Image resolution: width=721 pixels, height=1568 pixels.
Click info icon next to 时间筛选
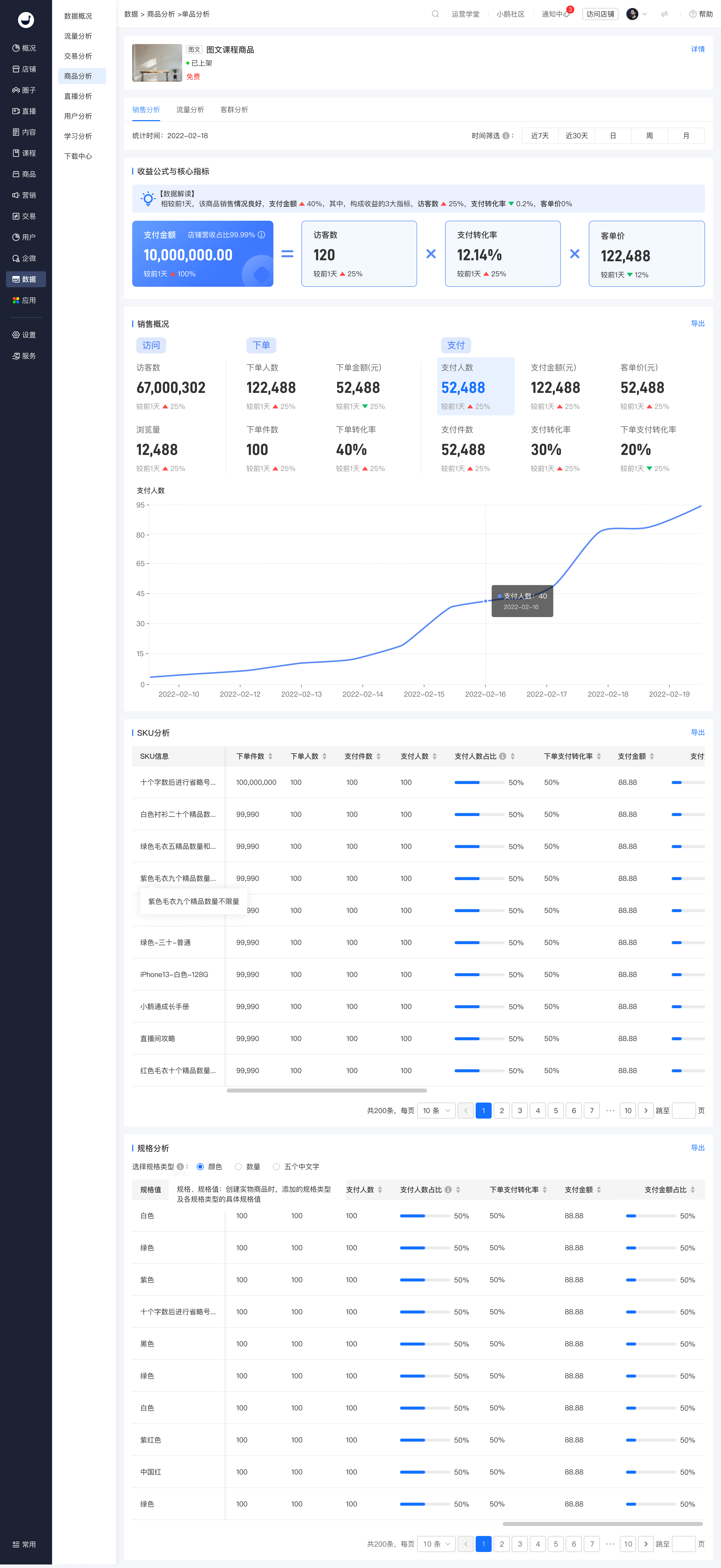(505, 136)
